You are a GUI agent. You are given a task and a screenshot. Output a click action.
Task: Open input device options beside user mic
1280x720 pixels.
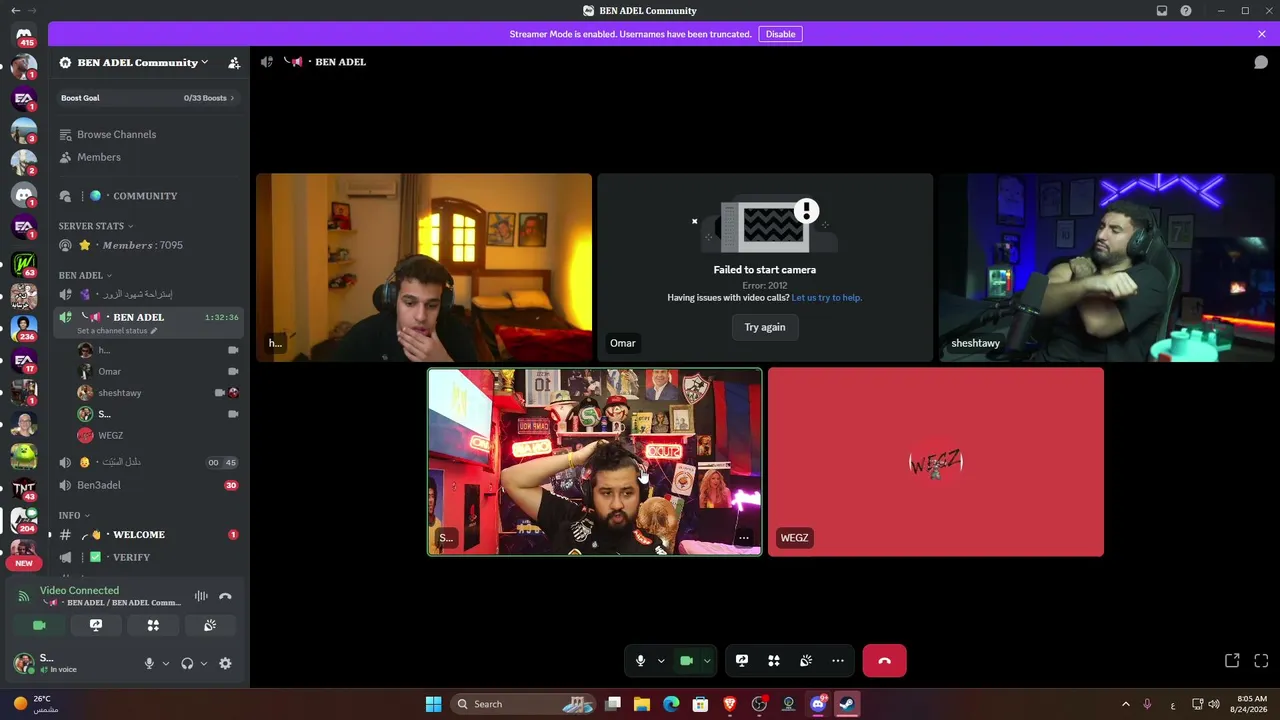click(166, 663)
